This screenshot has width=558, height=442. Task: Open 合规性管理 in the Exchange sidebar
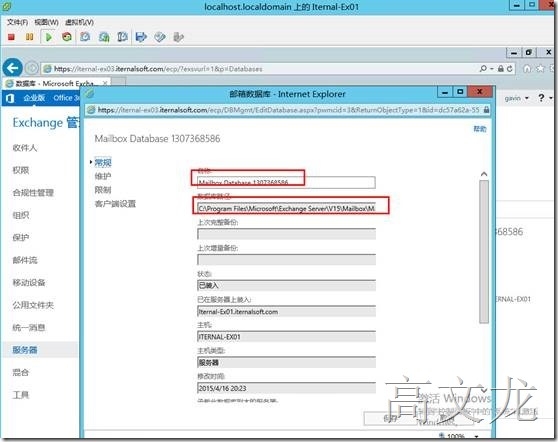click(x=33, y=193)
